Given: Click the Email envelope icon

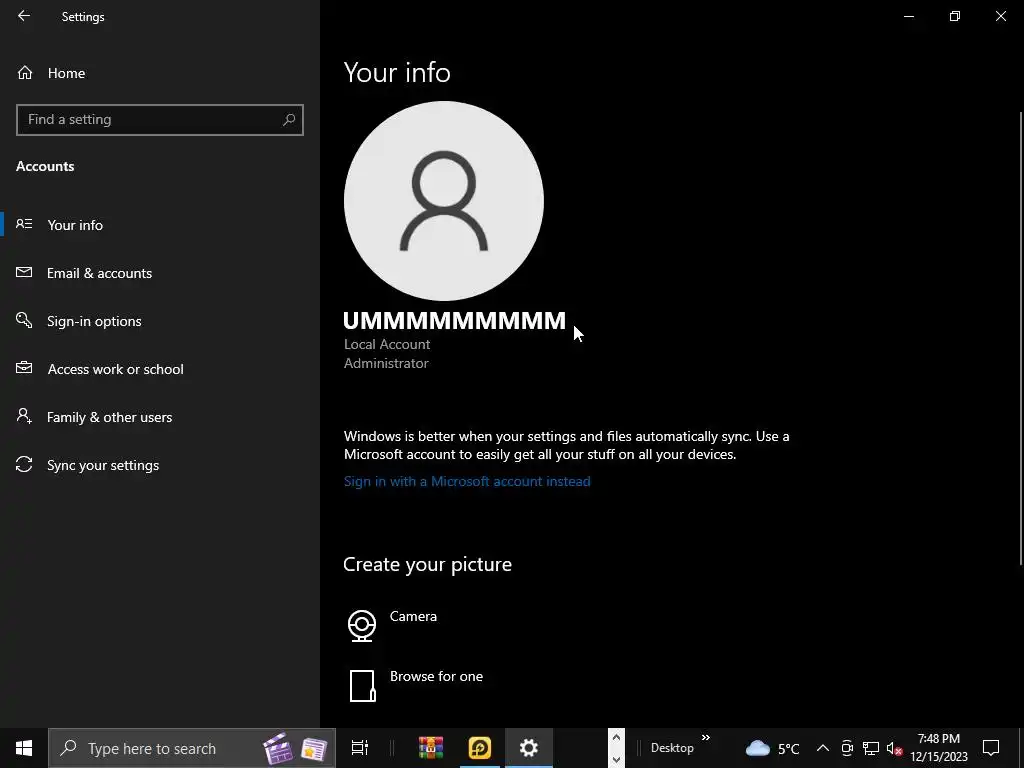Looking at the screenshot, I should coord(24,272).
